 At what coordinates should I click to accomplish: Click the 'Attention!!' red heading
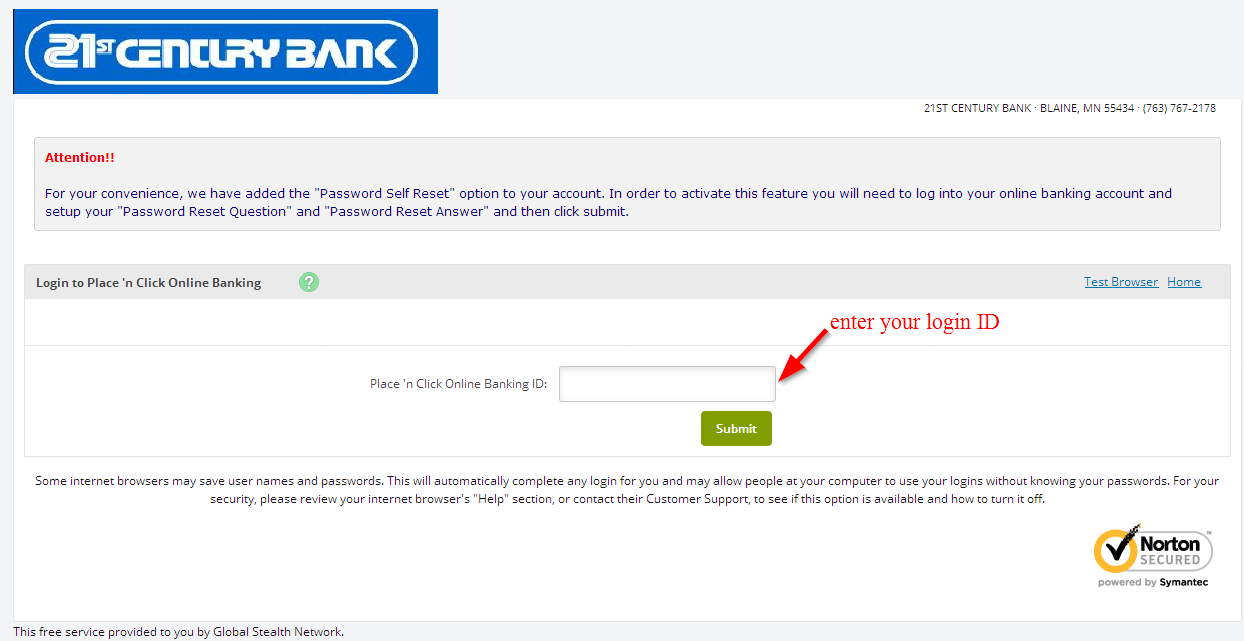tap(80, 158)
